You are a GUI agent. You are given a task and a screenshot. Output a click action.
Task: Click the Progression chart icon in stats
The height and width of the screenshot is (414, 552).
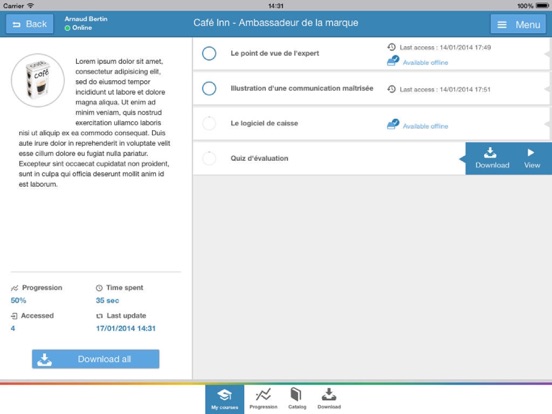pos(14,288)
